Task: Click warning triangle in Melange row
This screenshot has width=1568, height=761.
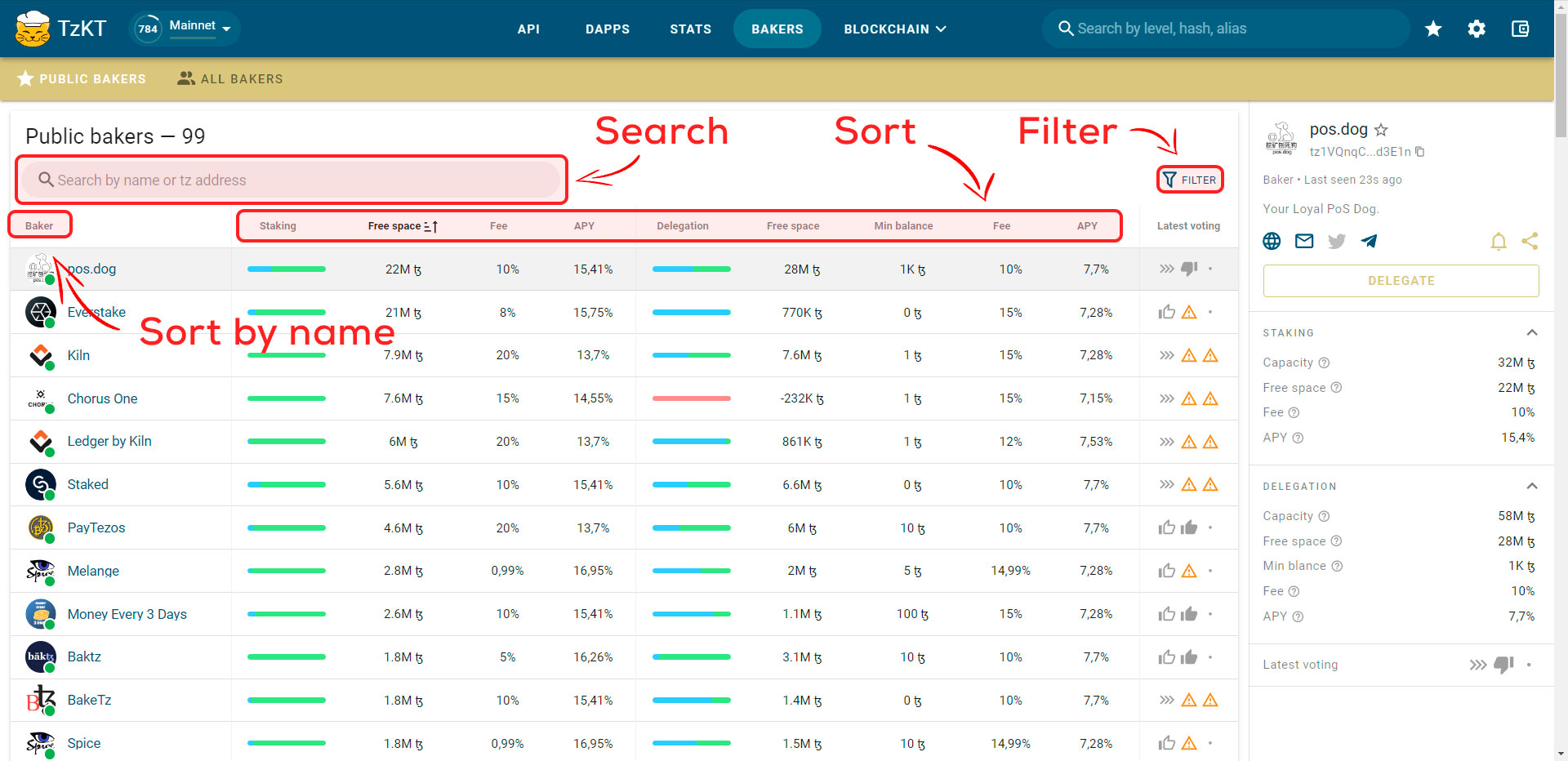Action: (x=1189, y=571)
